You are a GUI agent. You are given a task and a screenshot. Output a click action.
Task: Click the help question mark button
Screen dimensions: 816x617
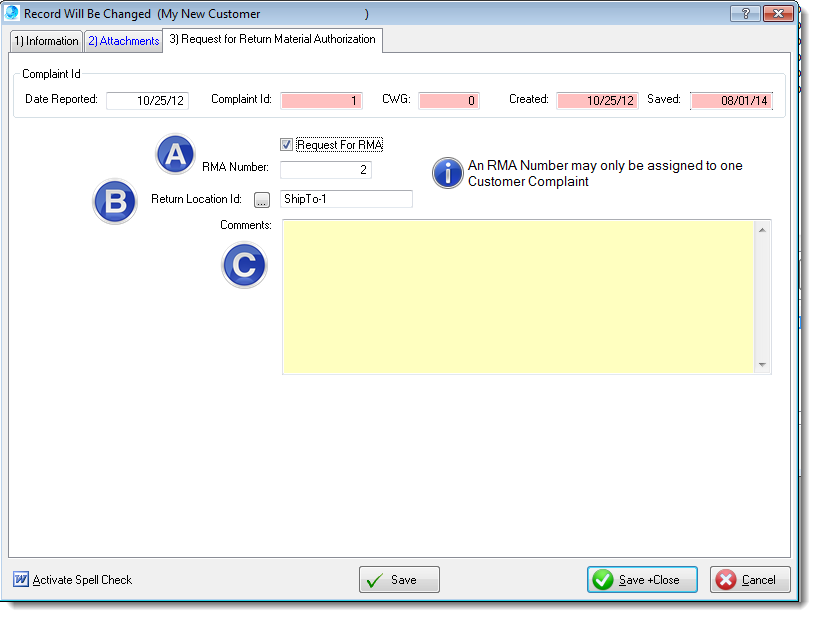click(x=745, y=13)
